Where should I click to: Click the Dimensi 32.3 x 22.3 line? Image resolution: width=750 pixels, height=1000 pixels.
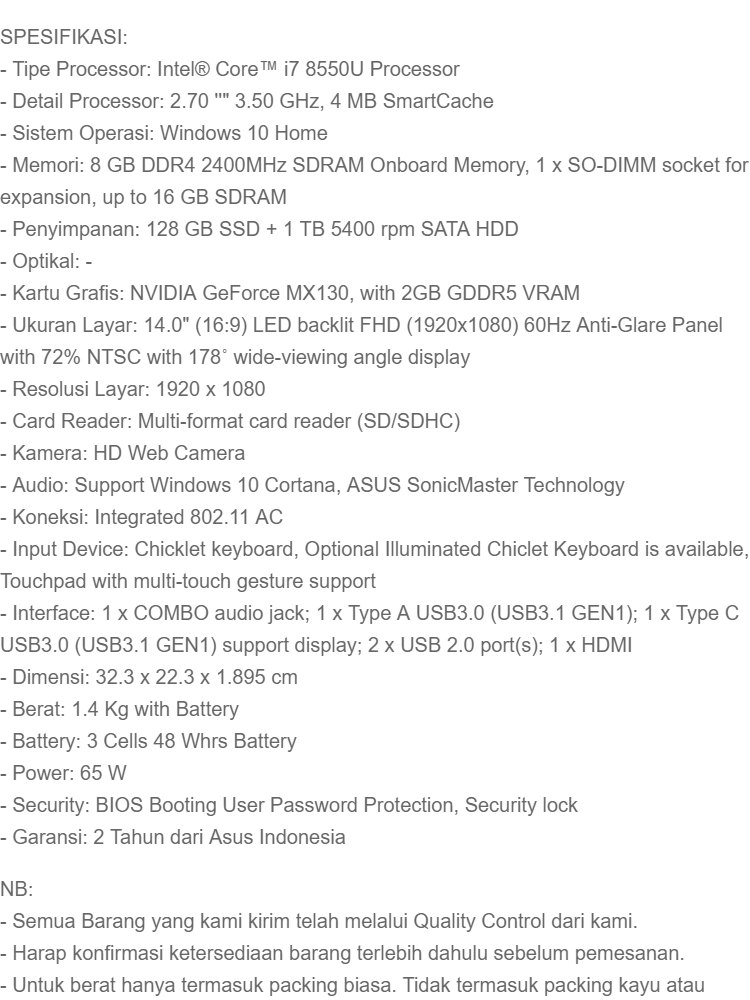pyautogui.click(x=149, y=677)
